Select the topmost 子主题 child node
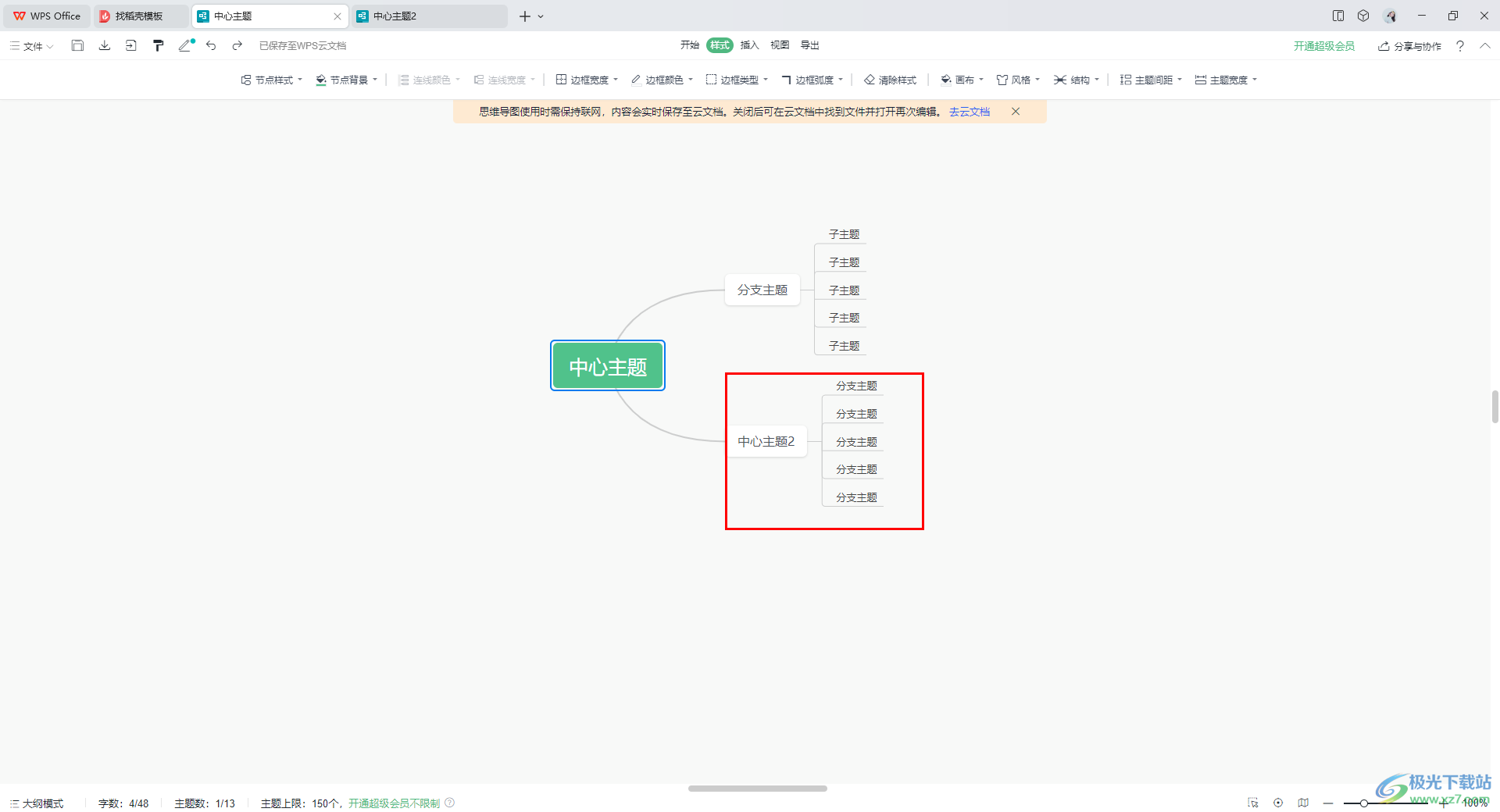Screen dimensions: 1500x812 coord(844,234)
